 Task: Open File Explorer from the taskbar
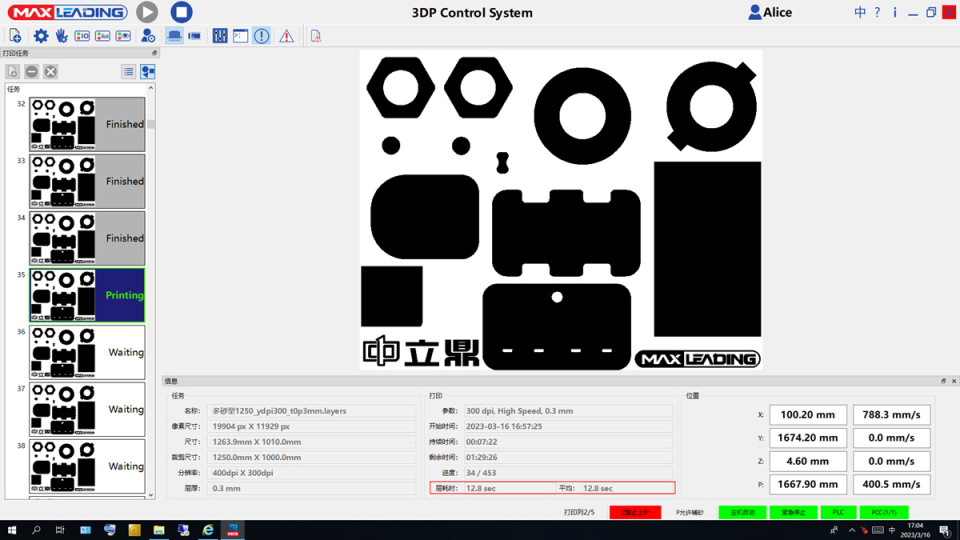(159, 530)
